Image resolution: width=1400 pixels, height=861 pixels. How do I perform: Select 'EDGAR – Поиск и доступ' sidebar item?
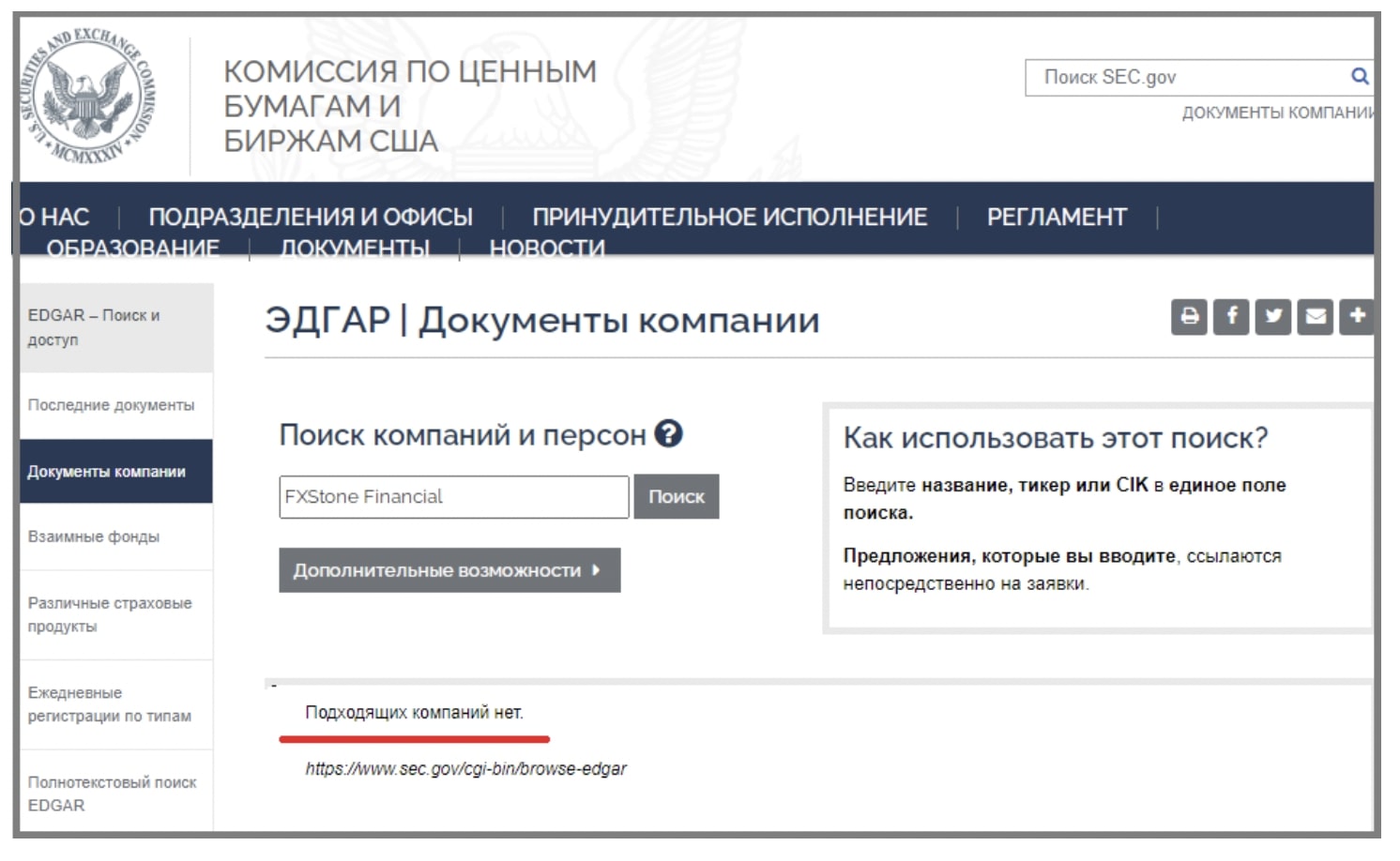116,327
